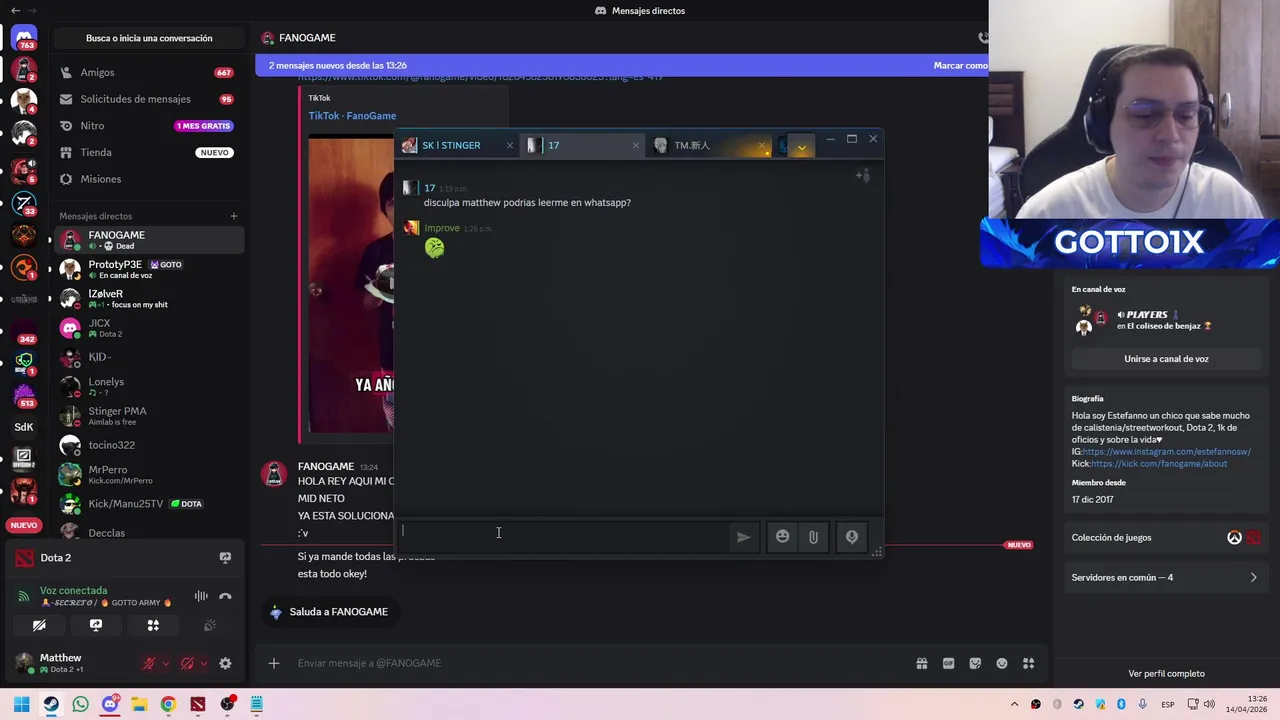
Task: Open the SK I STINGER chat tab
Action: [x=449, y=146]
